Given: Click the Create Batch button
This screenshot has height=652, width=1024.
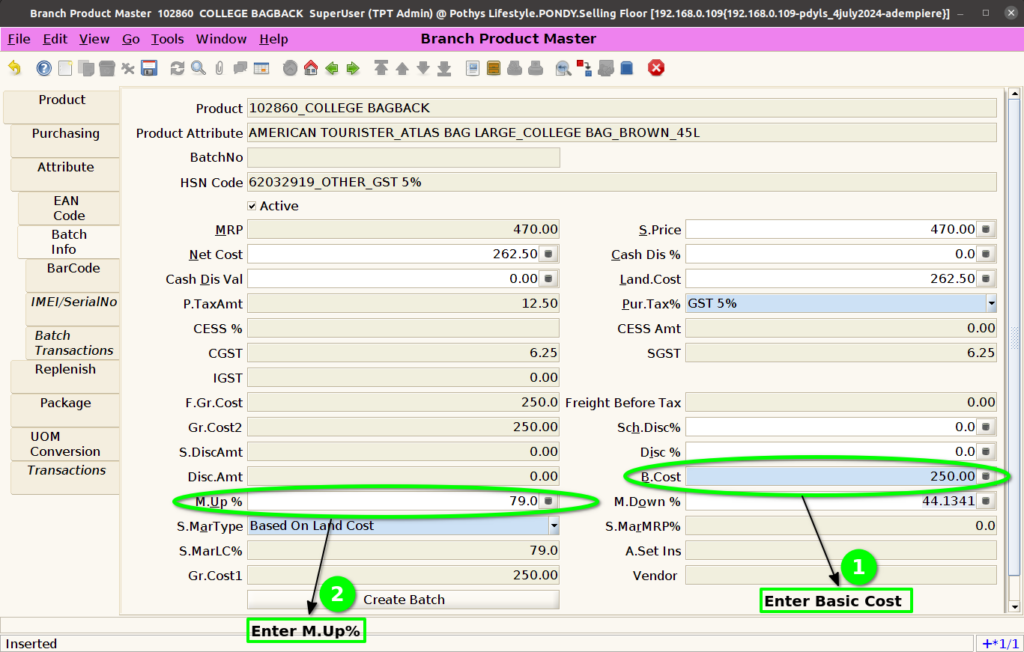Looking at the screenshot, I should point(404,600).
